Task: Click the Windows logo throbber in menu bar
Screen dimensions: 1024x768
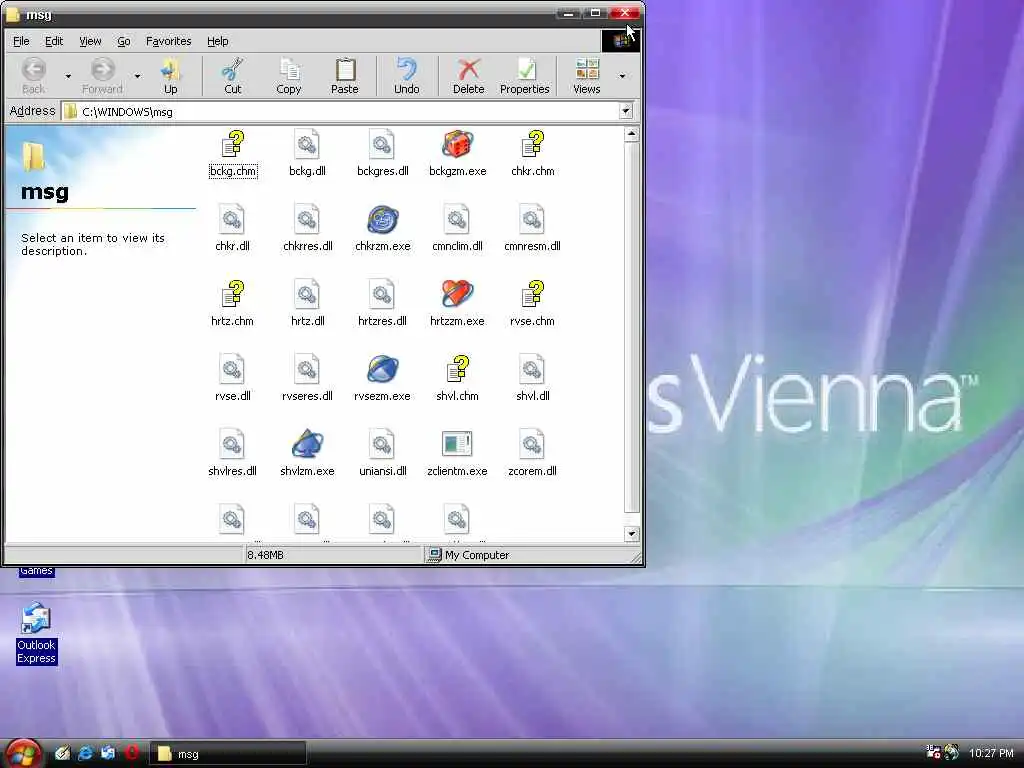Action: click(x=620, y=40)
